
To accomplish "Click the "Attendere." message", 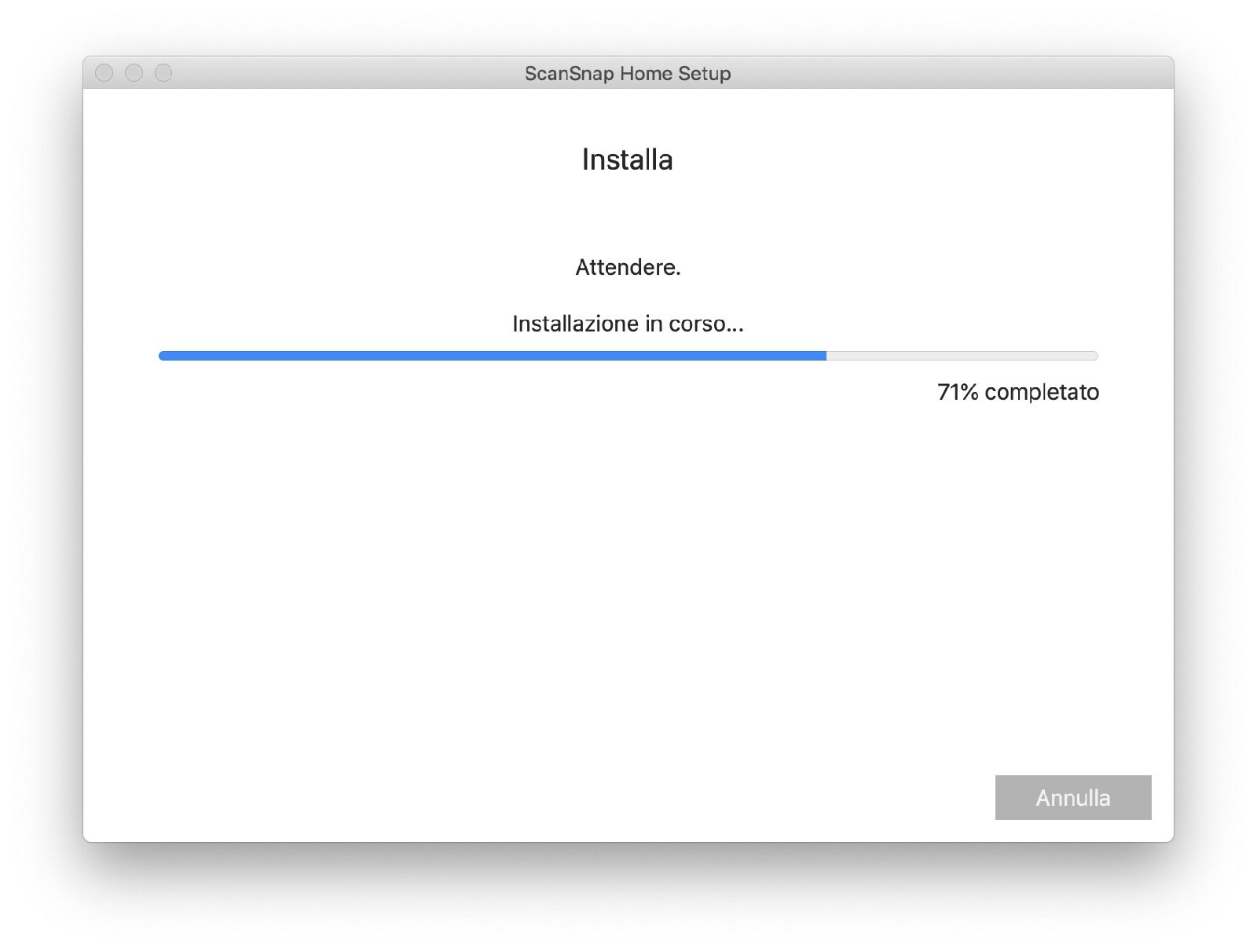I will tap(628, 267).
